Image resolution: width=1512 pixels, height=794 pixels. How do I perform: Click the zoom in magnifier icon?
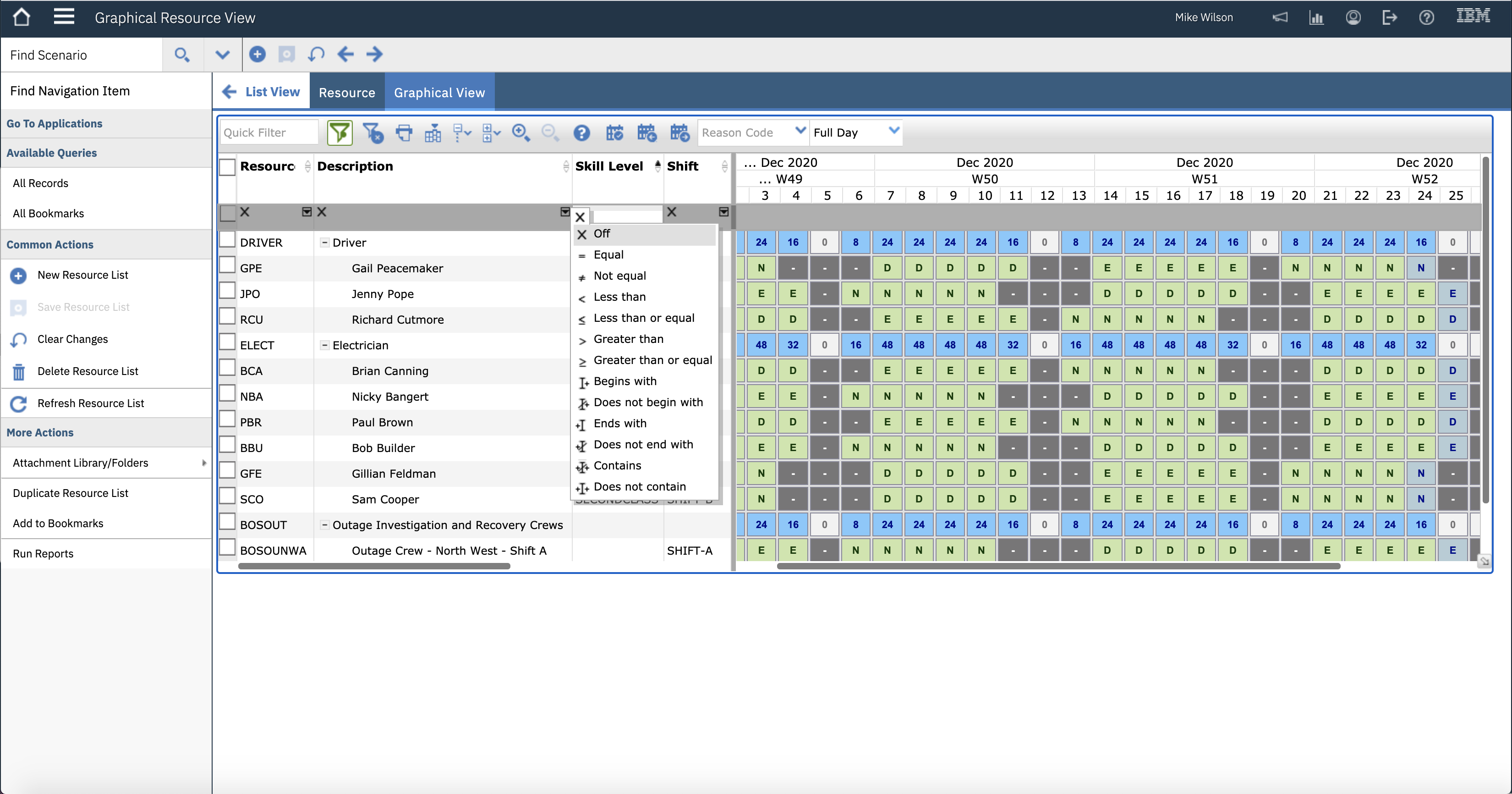[520, 133]
